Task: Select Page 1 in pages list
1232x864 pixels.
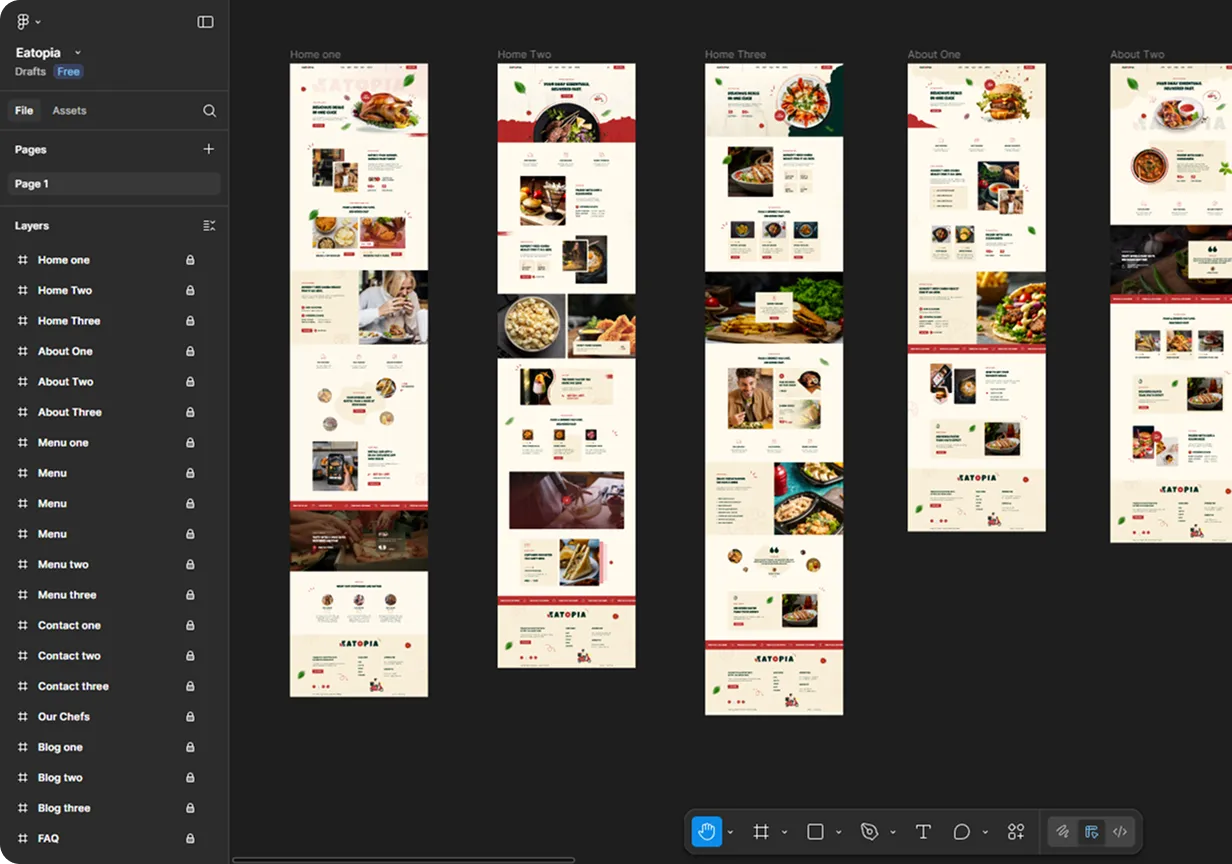Action: tap(114, 184)
